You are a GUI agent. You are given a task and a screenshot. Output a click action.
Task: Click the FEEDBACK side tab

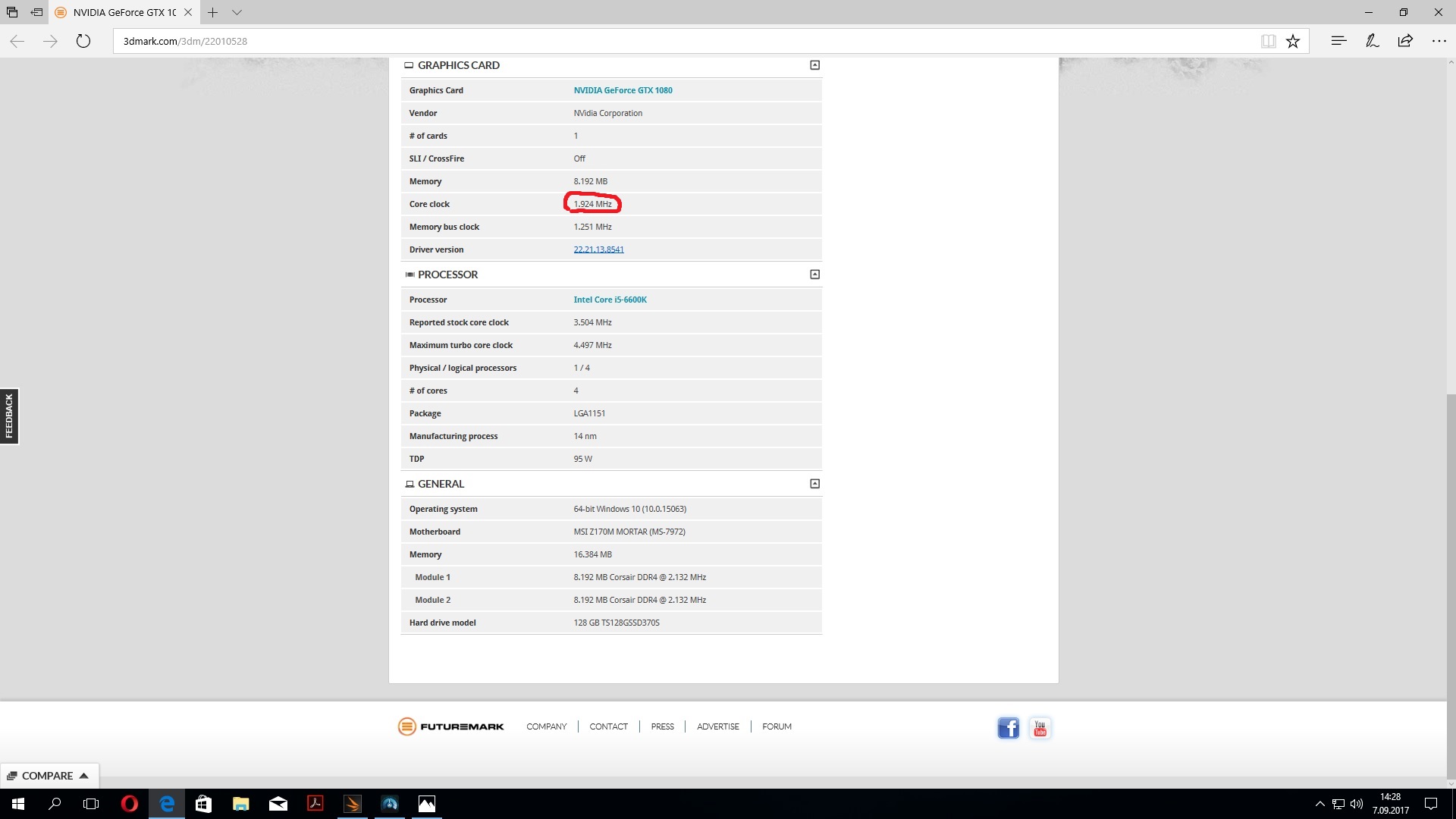tap(9, 416)
